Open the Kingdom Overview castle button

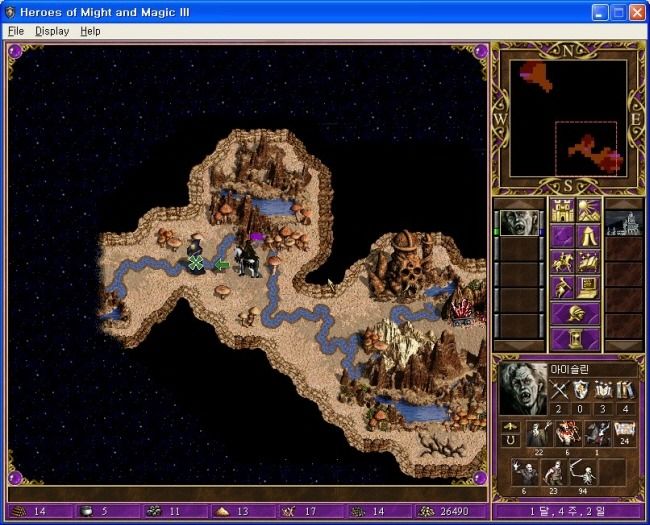[x=562, y=211]
